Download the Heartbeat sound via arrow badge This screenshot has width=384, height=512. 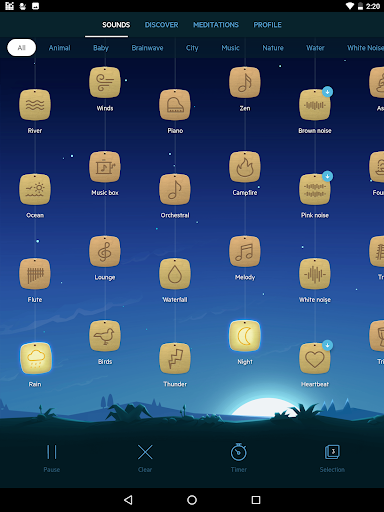point(327,345)
